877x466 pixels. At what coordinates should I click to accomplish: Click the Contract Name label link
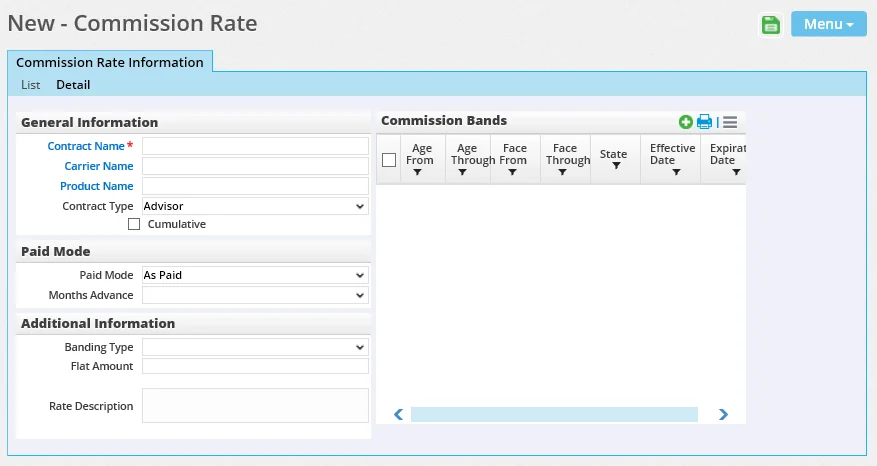[x=86, y=146]
